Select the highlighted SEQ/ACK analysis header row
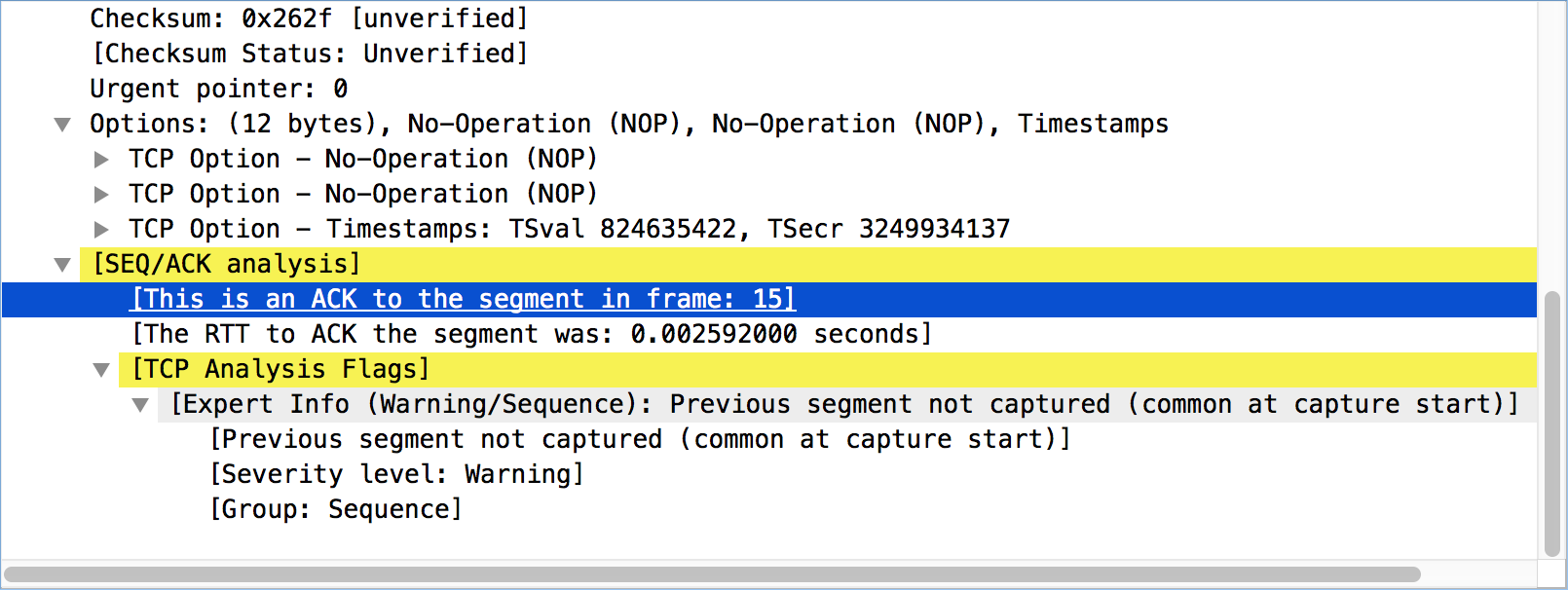1568x590 pixels. click(x=226, y=264)
